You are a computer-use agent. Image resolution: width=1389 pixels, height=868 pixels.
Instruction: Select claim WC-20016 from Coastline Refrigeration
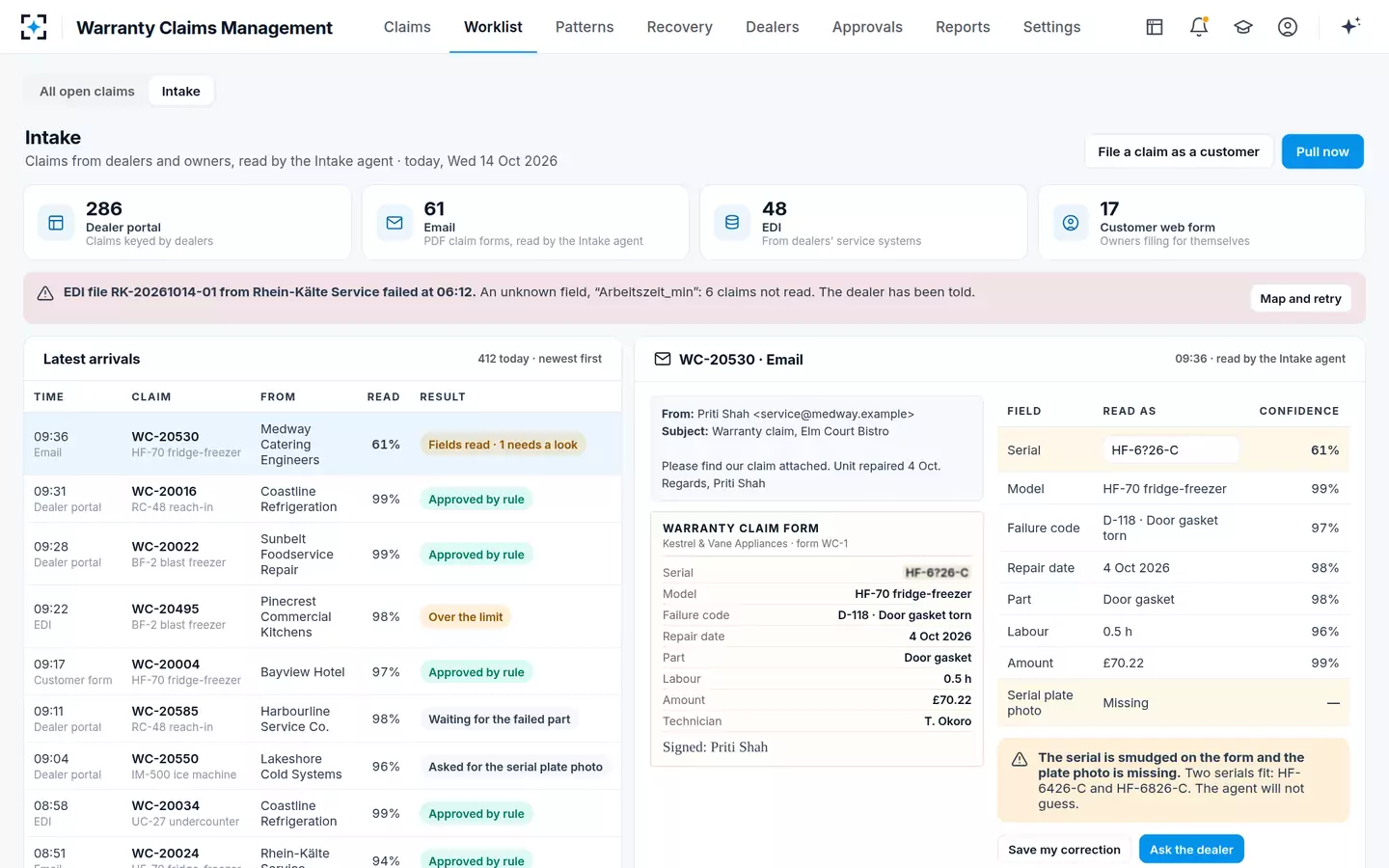[322, 500]
